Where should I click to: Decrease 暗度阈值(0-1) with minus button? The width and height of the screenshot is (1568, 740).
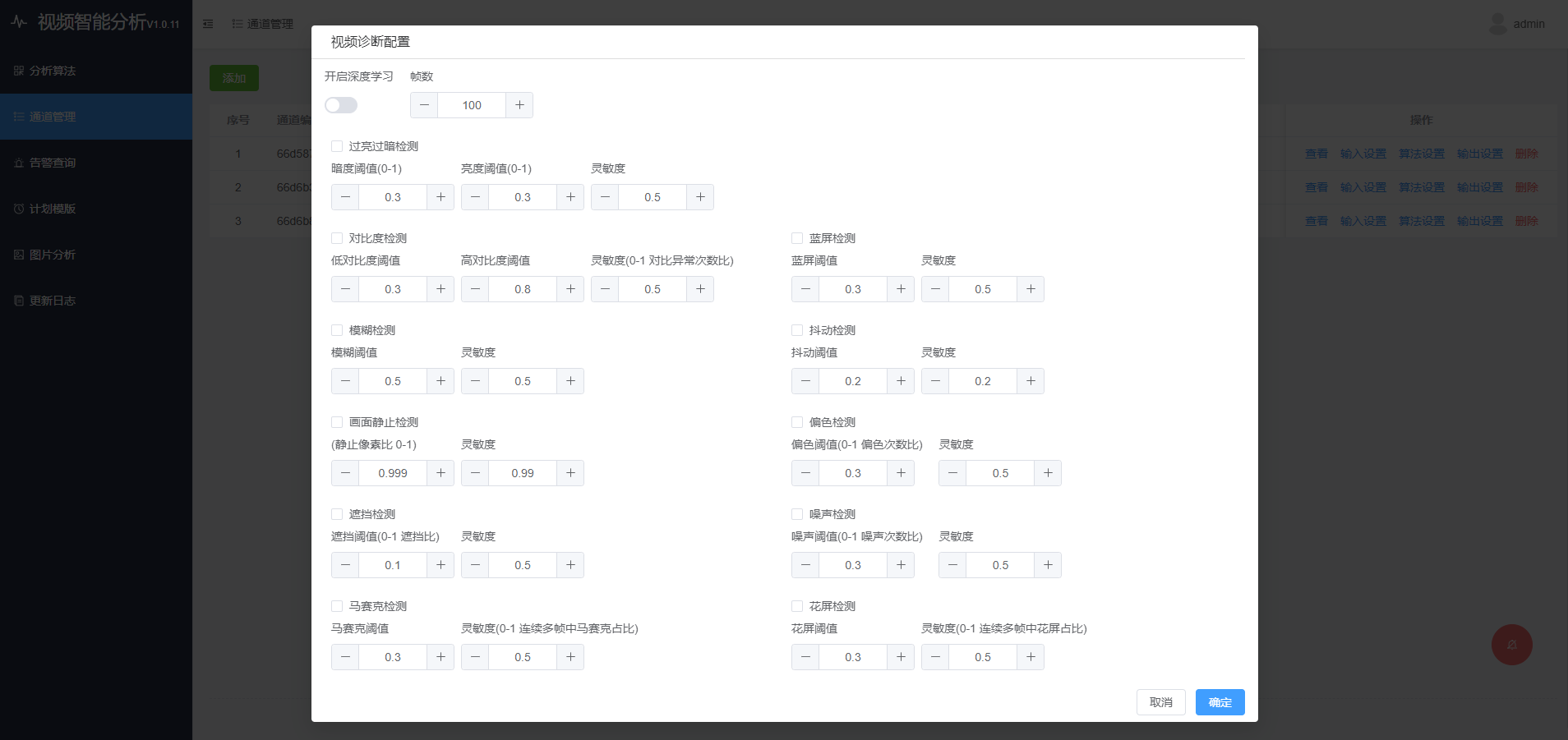[x=345, y=197]
